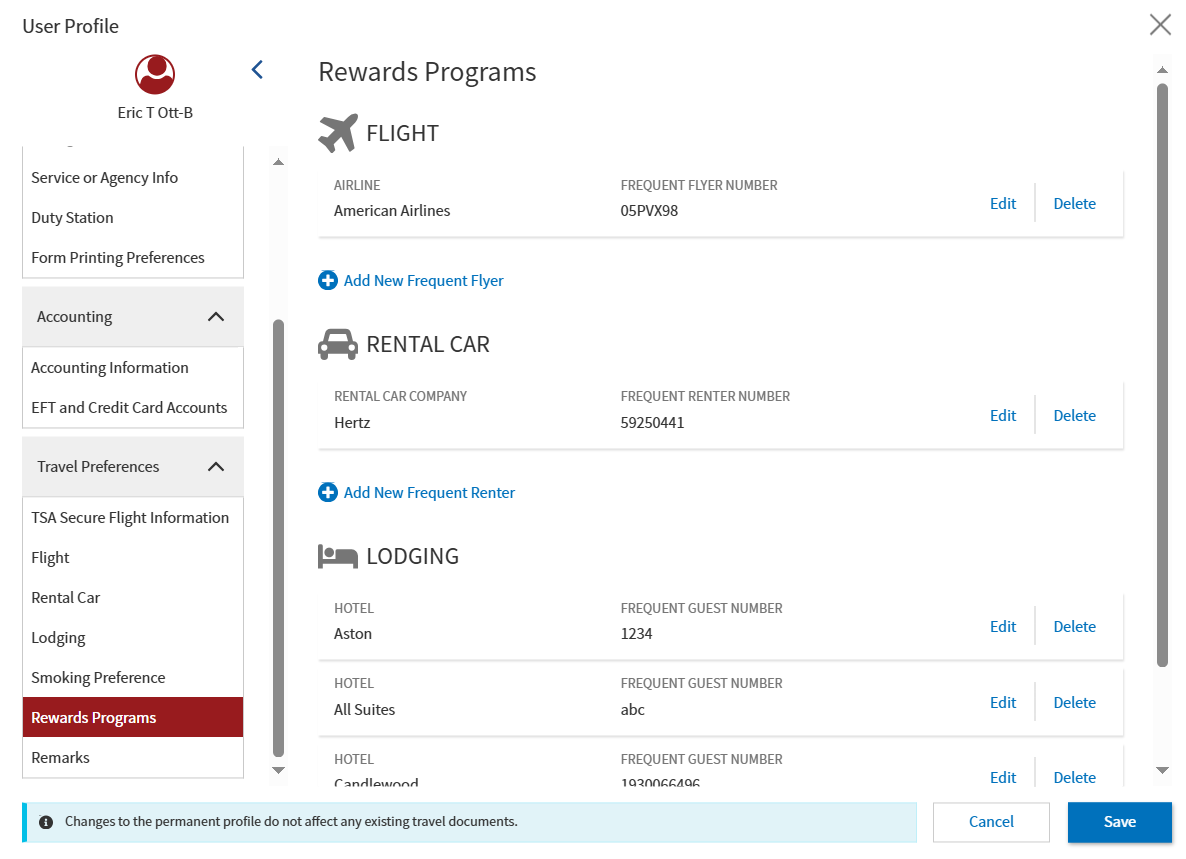Delete the Aston hotel rewards entry
Image resolution: width=1186 pixels, height=859 pixels.
tap(1074, 627)
